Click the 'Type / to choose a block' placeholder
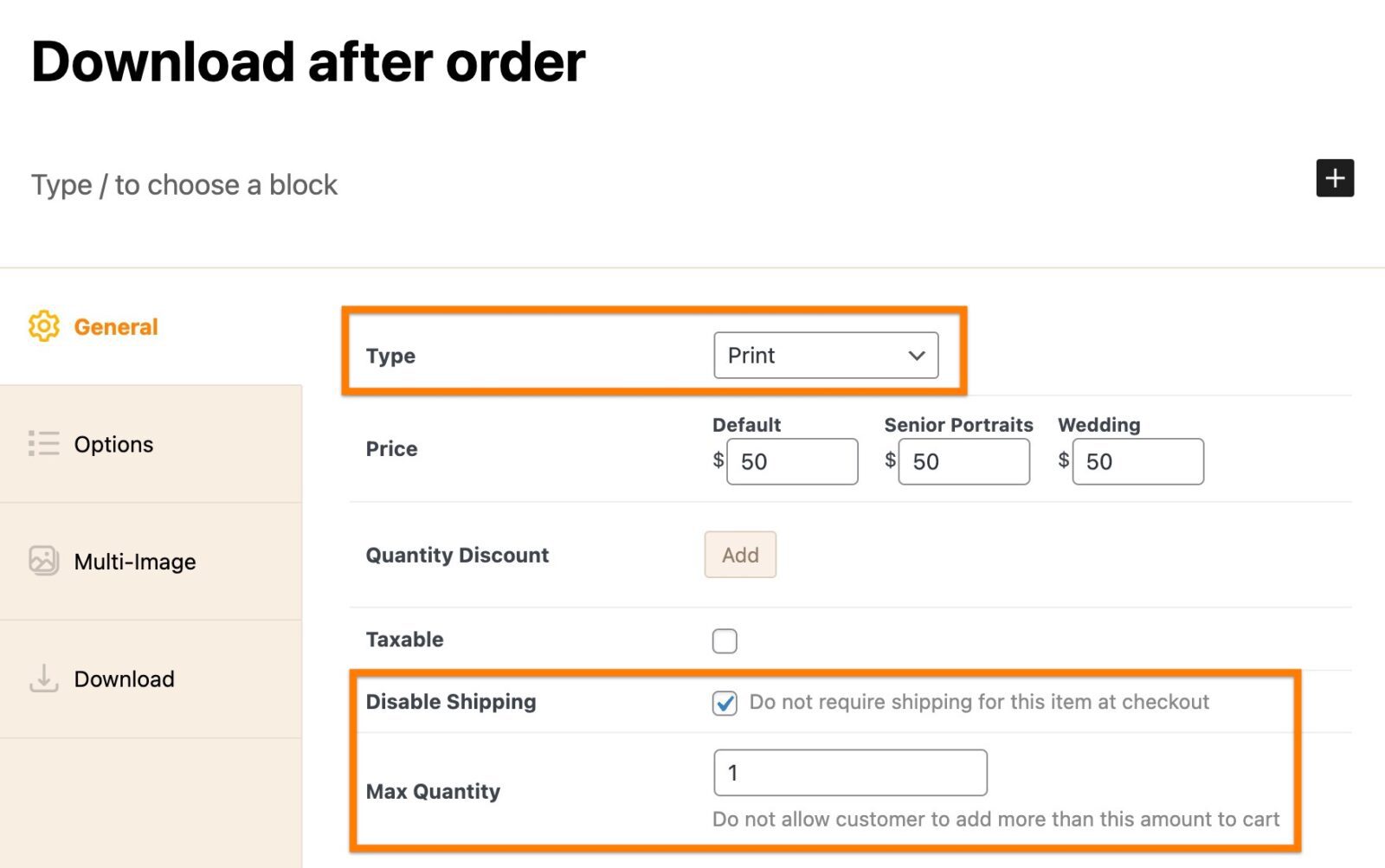Viewport: 1385px width, 868px height. point(184,185)
